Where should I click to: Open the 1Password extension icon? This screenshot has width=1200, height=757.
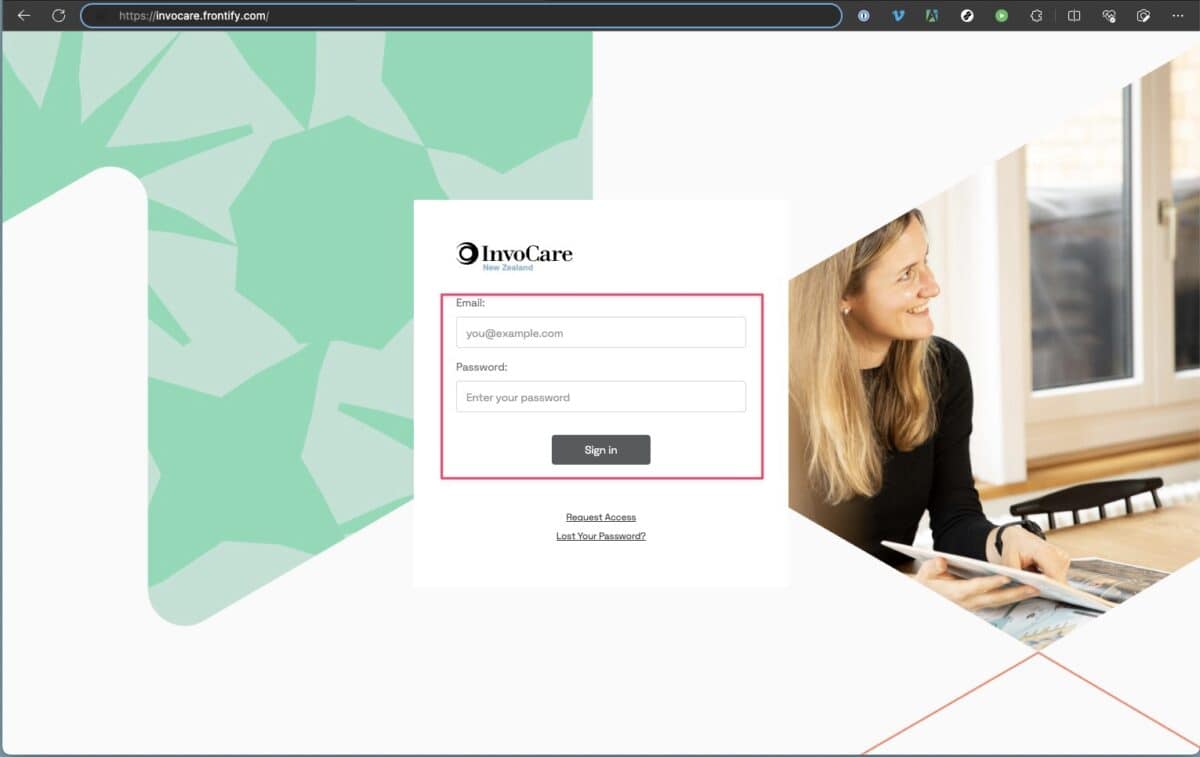(863, 15)
